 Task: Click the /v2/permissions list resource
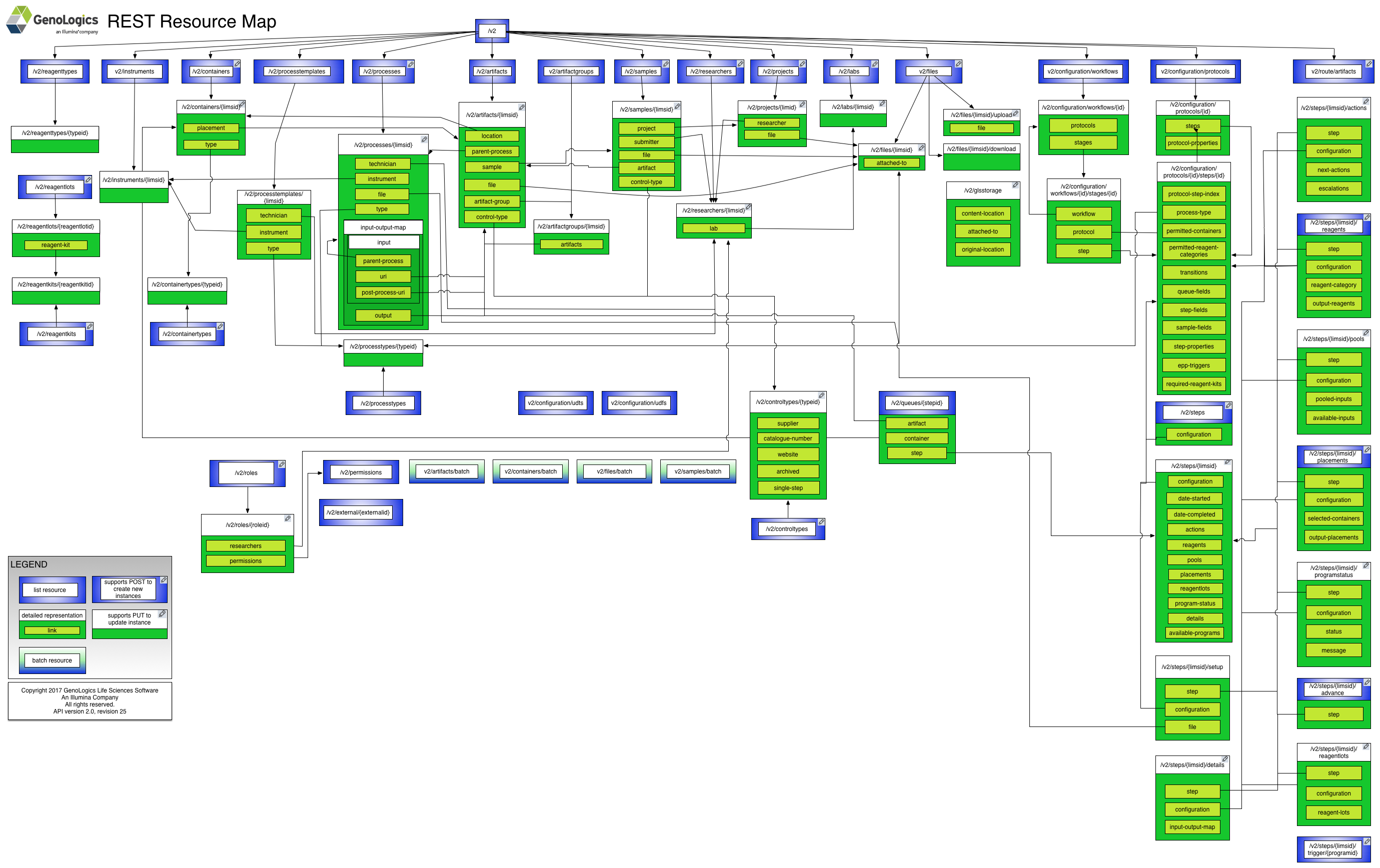pos(361,472)
